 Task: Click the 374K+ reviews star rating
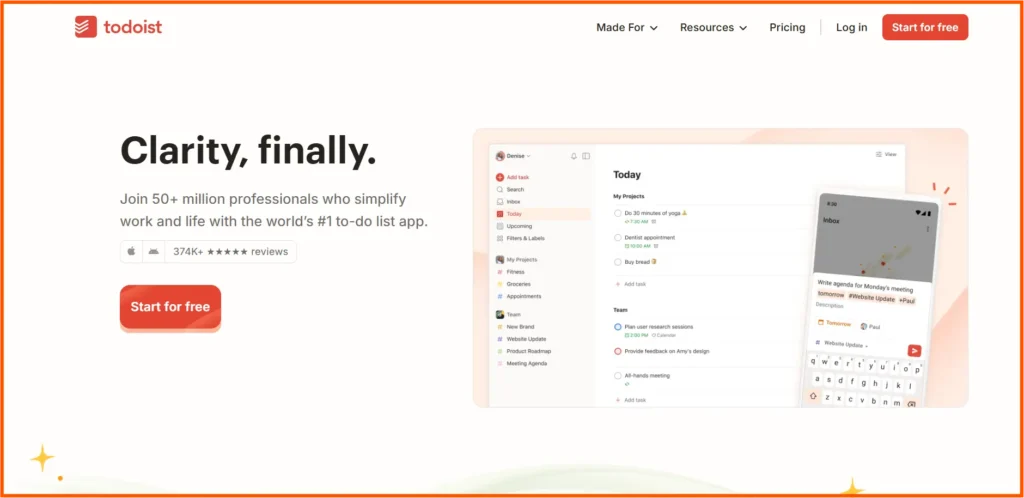pyautogui.click(x=230, y=251)
